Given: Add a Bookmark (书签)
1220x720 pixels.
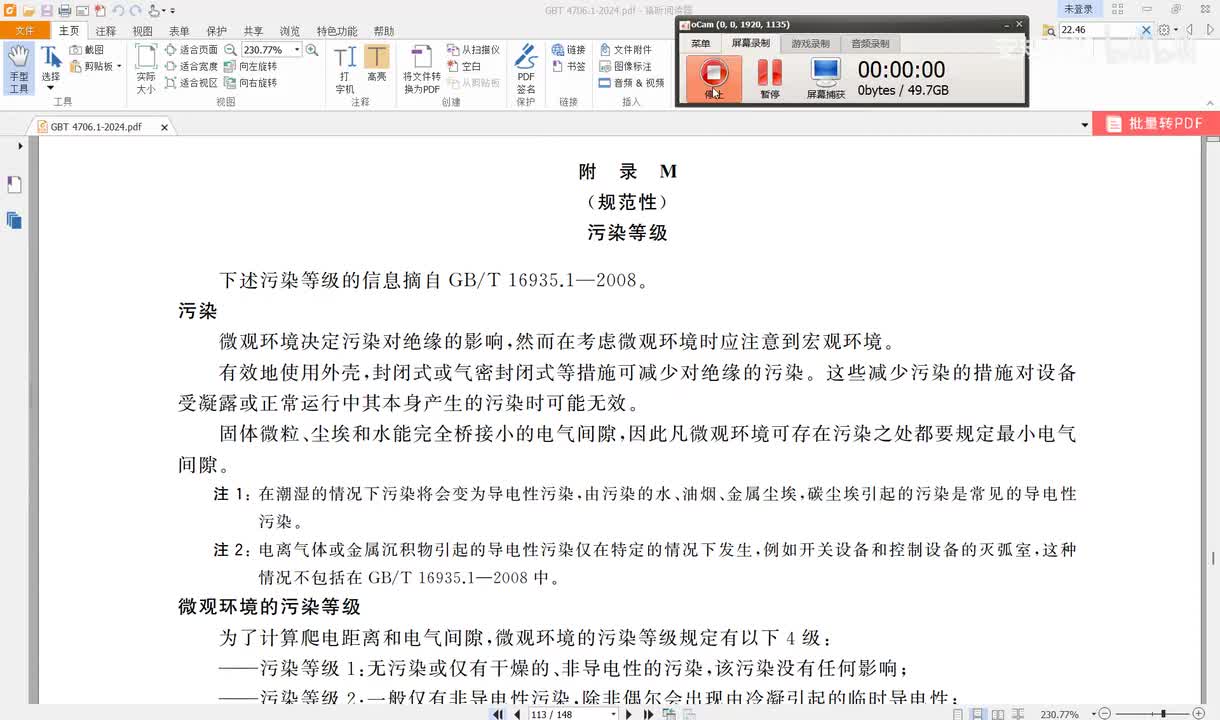Looking at the screenshot, I should (569, 66).
